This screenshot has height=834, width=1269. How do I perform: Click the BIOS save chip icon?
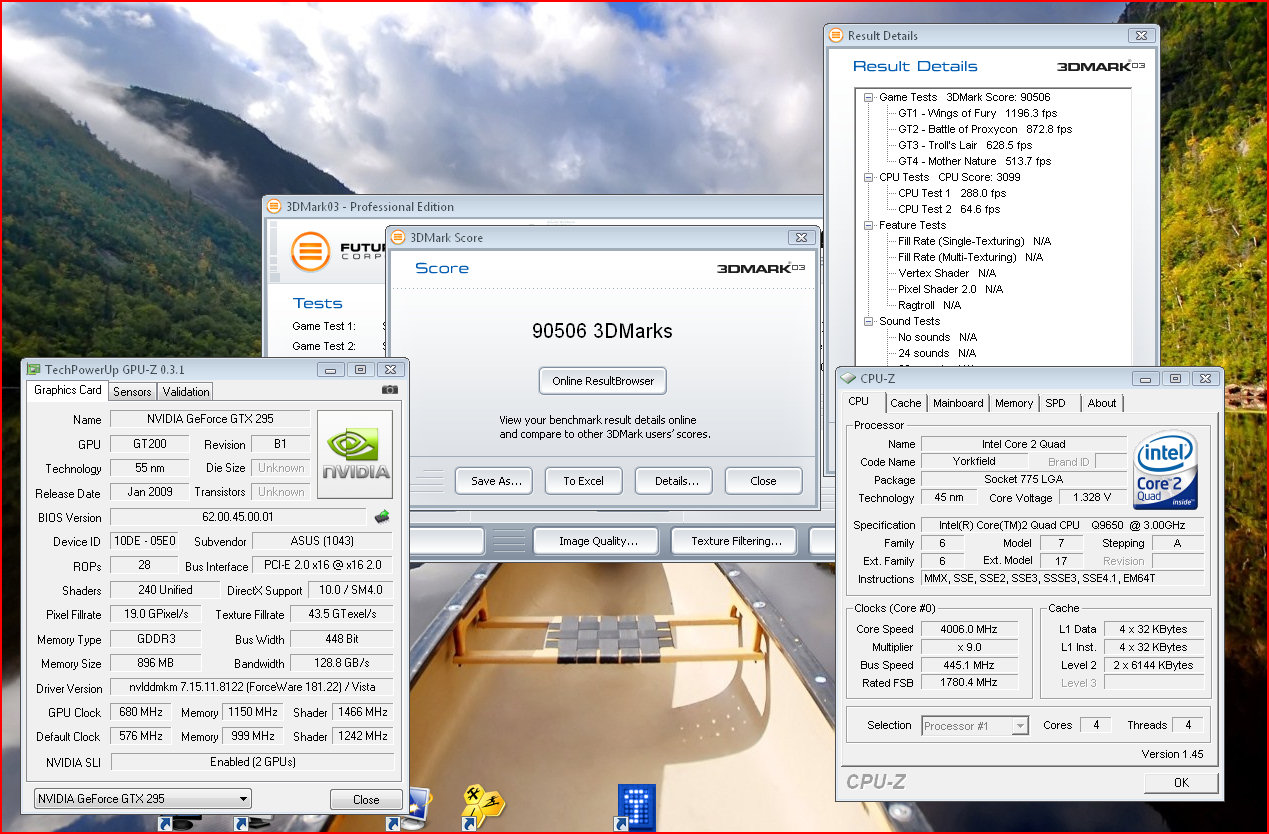[x=381, y=517]
